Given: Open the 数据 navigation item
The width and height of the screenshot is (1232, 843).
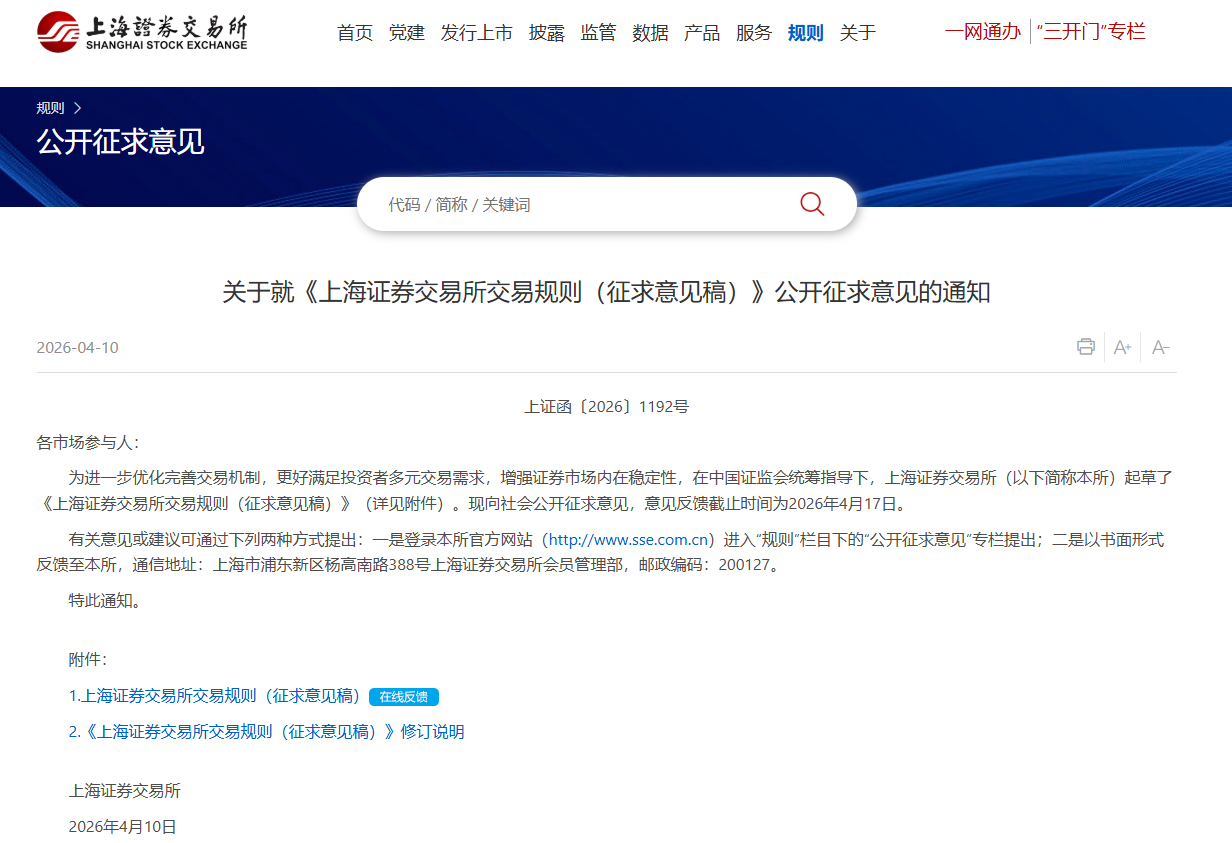Looking at the screenshot, I should pyautogui.click(x=650, y=32).
